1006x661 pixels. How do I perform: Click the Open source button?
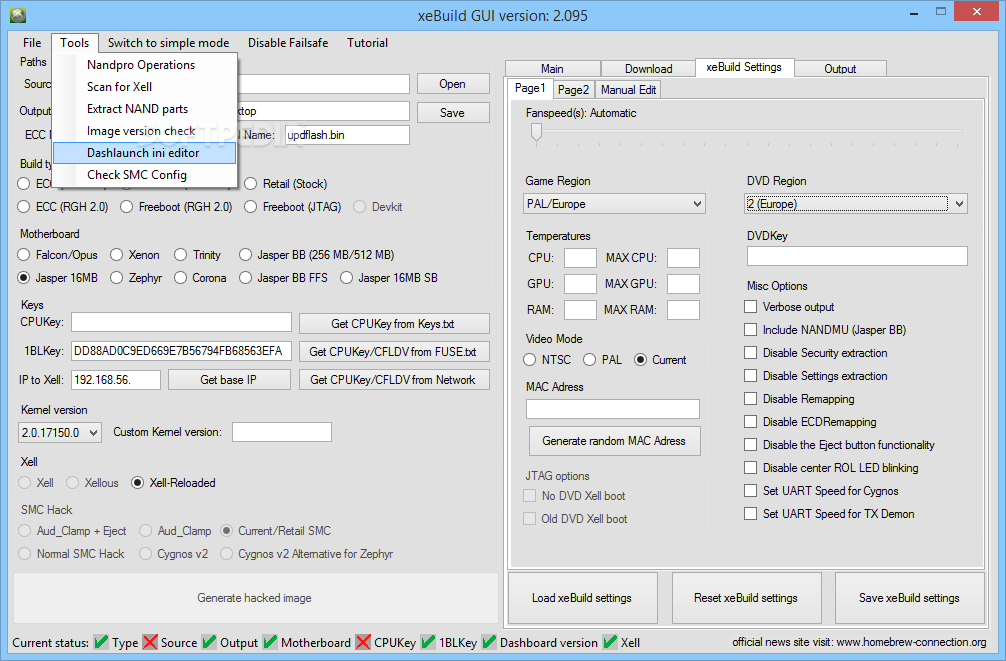point(453,84)
